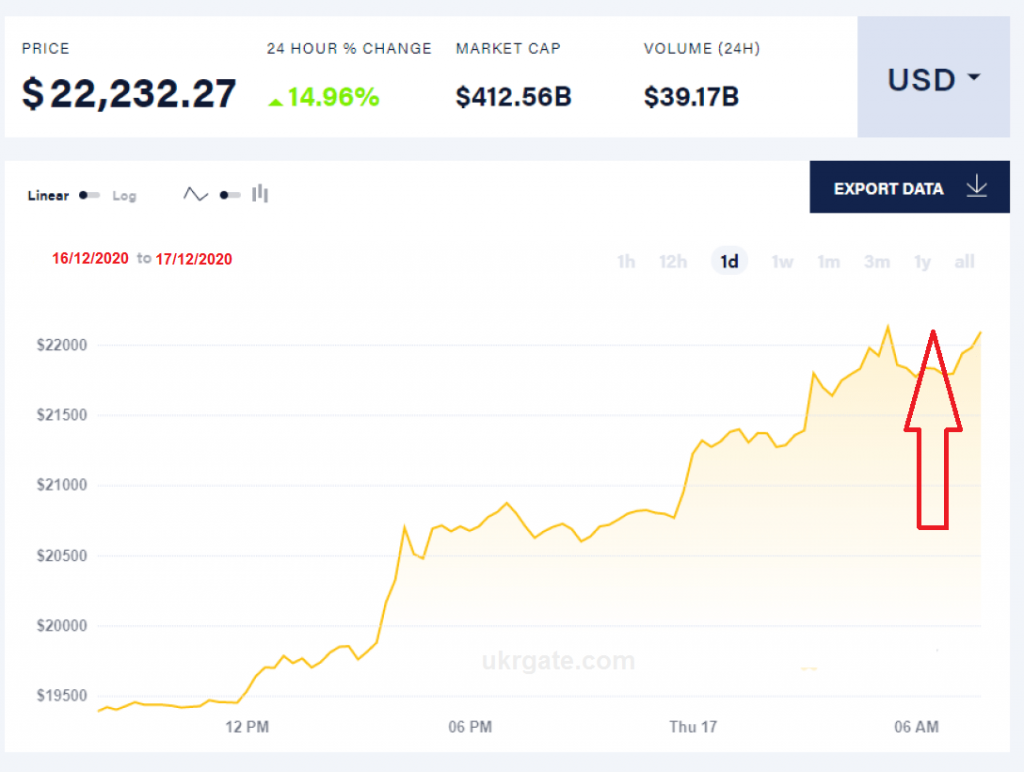Select the candlestick chart icon

point(260,194)
